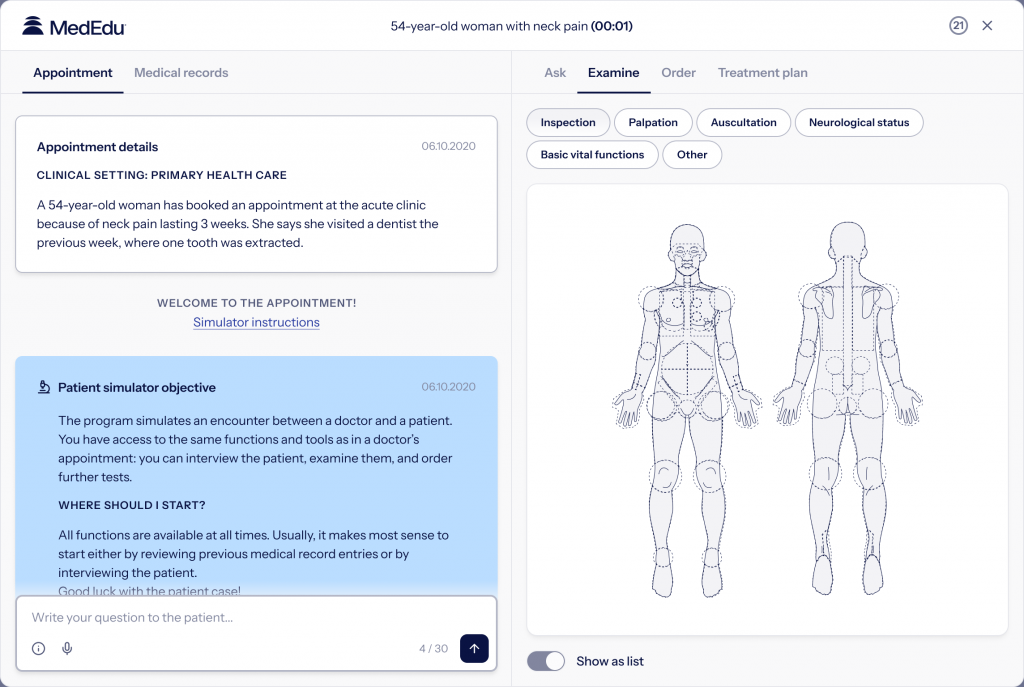Open the Simulator instructions link
Viewport: 1024px width, 687px height.
click(256, 322)
